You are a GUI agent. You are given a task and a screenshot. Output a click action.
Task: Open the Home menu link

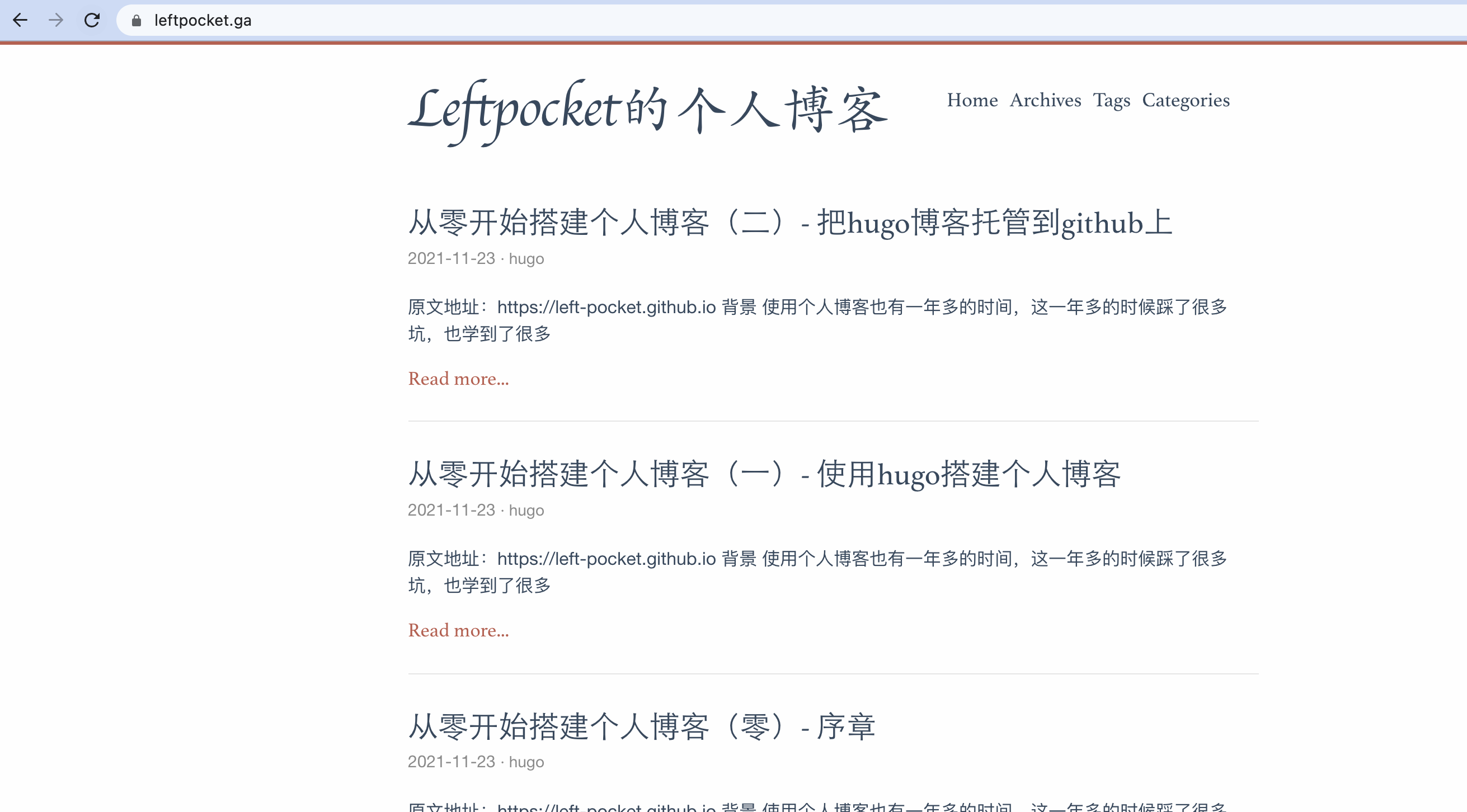click(x=971, y=100)
